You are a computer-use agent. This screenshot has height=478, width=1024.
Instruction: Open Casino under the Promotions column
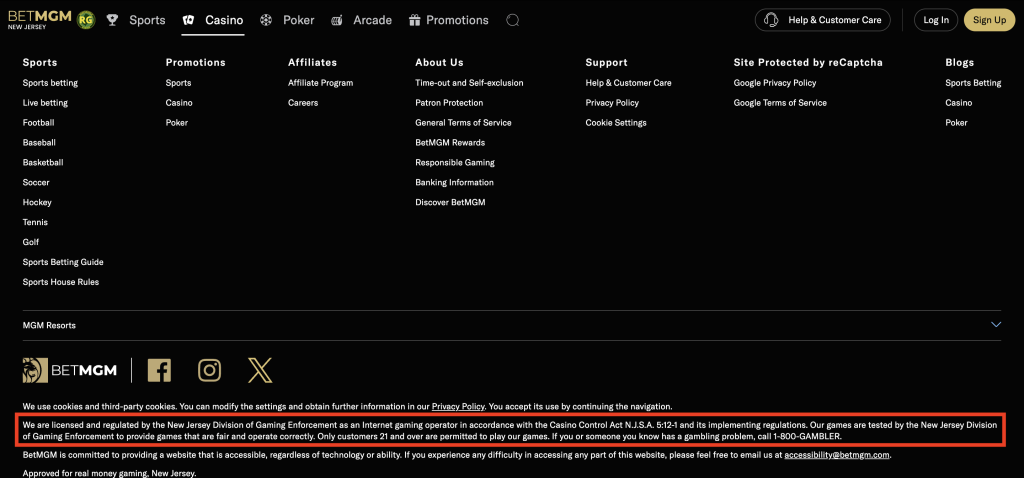[179, 103]
